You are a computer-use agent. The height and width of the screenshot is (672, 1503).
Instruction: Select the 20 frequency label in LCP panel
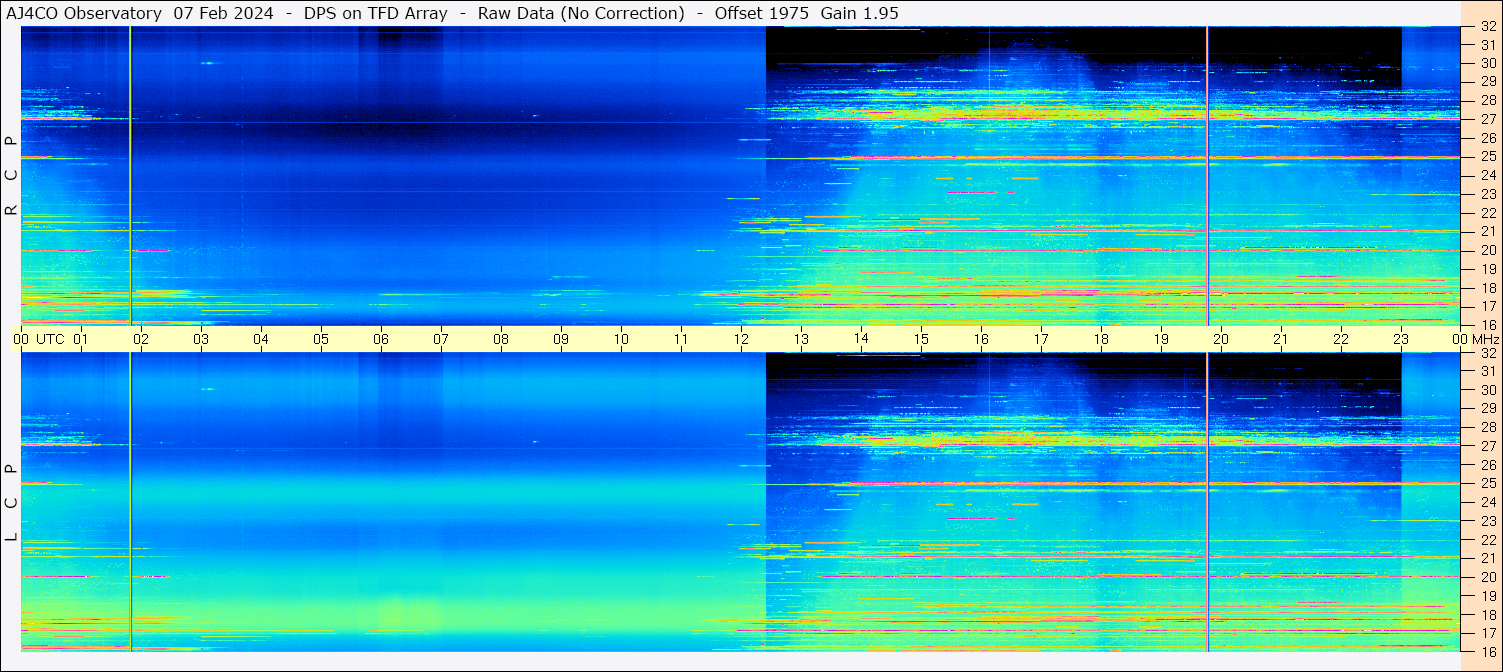click(1487, 577)
